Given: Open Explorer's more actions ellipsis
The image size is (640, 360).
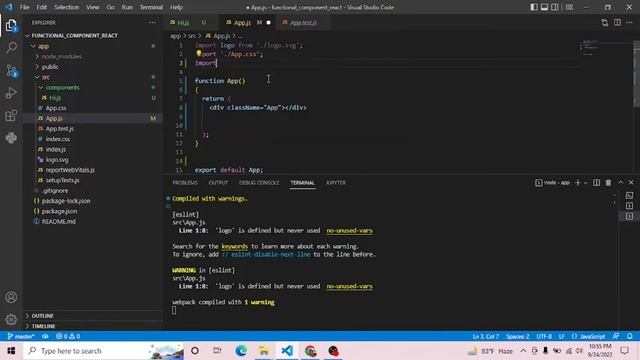Looking at the screenshot, I should tap(152, 22).
